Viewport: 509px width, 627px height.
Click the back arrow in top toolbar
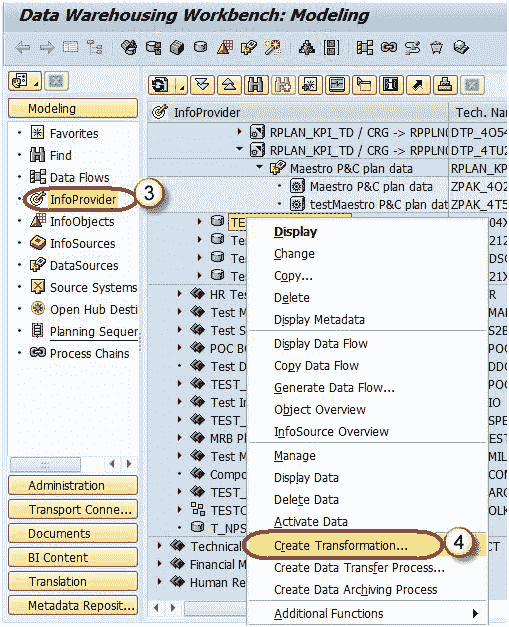(23, 48)
